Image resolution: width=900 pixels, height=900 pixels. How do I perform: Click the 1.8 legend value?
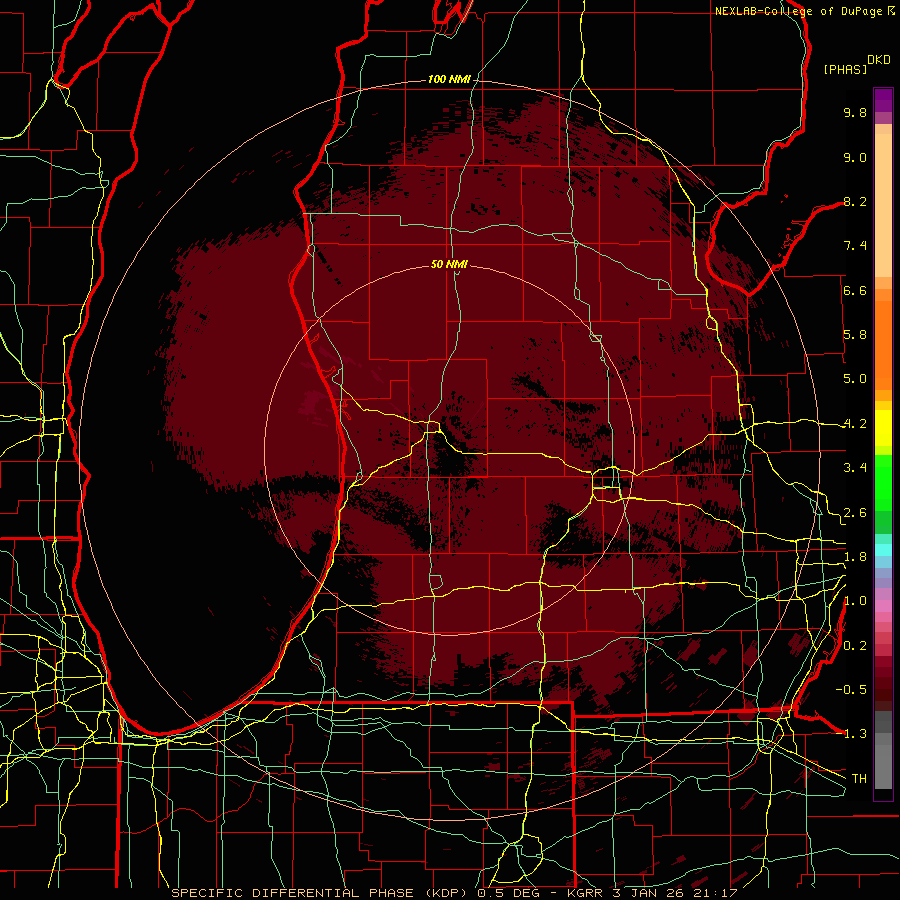click(855, 557)
